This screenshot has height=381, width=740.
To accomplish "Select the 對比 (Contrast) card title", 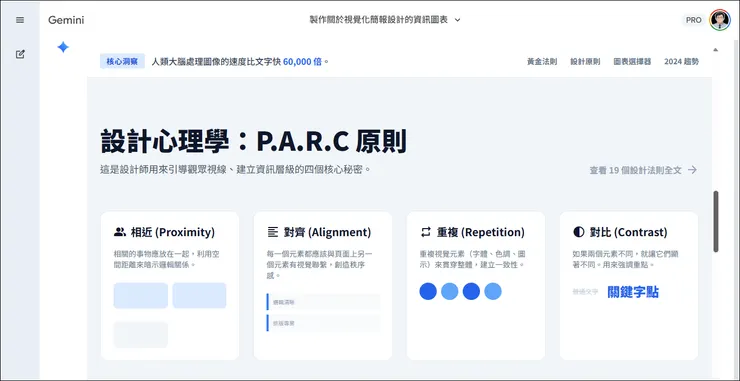I will pyautogui.click(x=629, y=232).
